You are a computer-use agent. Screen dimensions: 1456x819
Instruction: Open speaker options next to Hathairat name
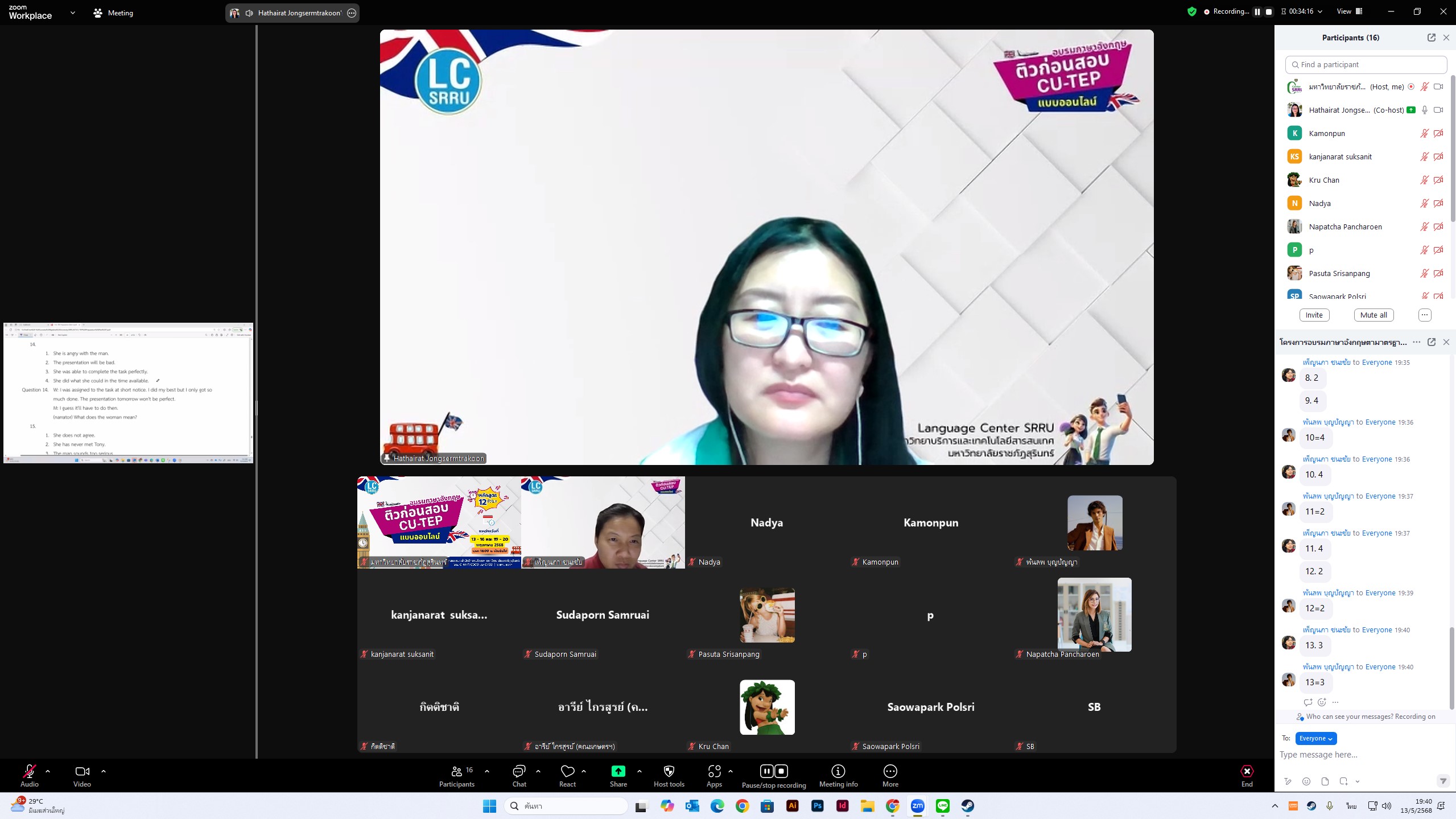point(352,13)
